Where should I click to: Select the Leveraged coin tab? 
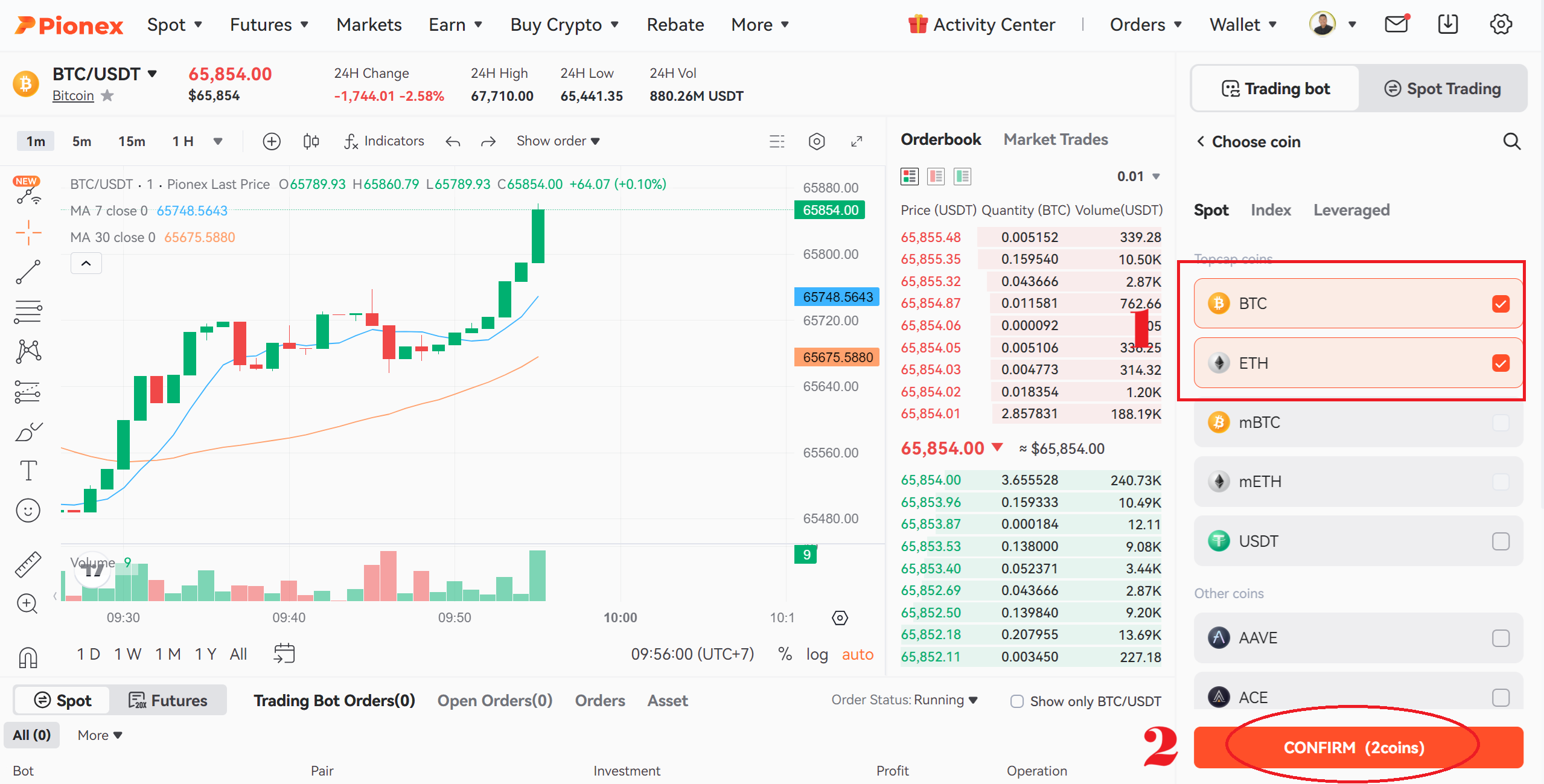click(x=1351, y=210)
